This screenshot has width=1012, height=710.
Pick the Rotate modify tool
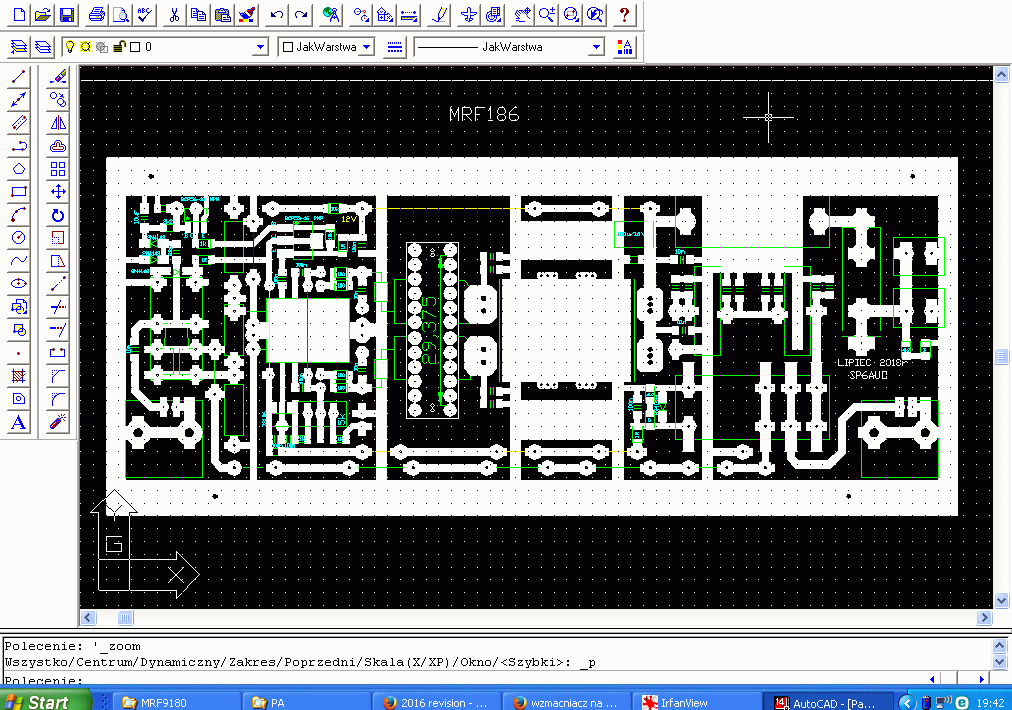(58, 215)
